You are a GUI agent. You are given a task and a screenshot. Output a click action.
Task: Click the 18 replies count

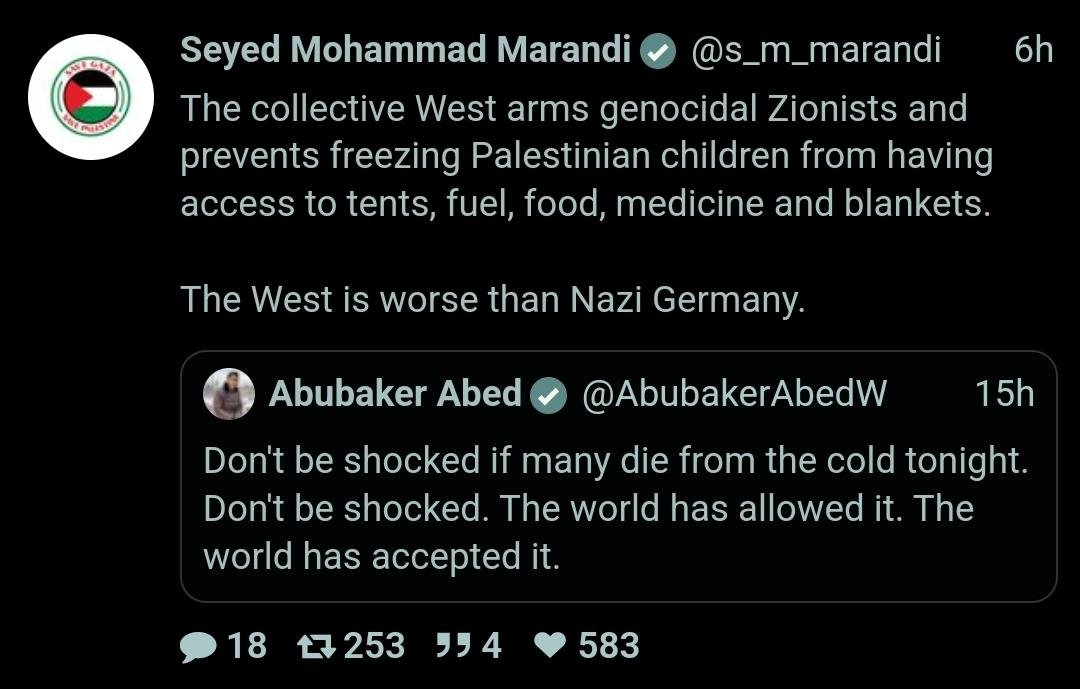[247, 646]
